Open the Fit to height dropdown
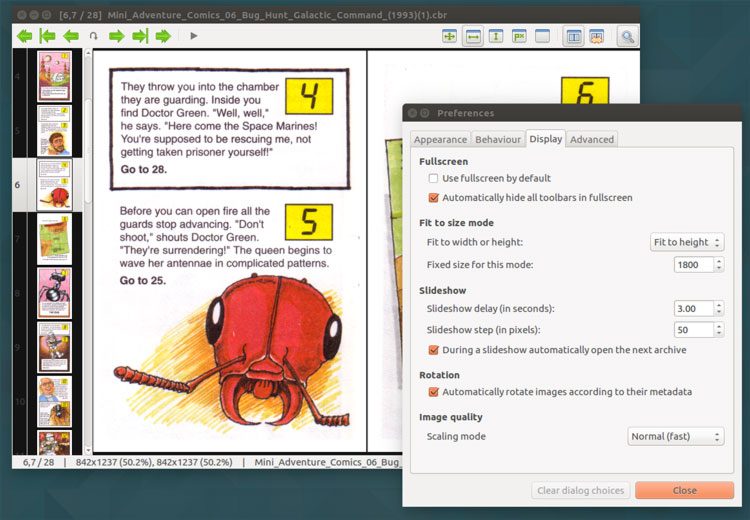Screen dimensions: 750x520 coord(687,242)
